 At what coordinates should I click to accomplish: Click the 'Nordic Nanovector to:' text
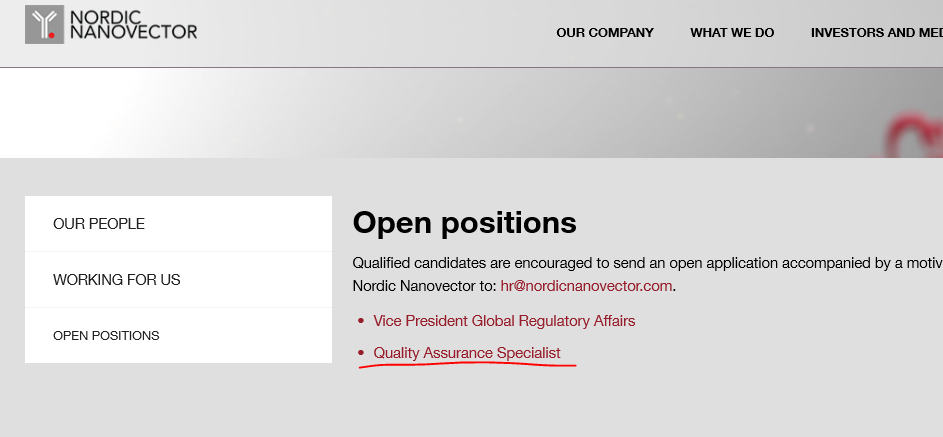tap(425, 286)
